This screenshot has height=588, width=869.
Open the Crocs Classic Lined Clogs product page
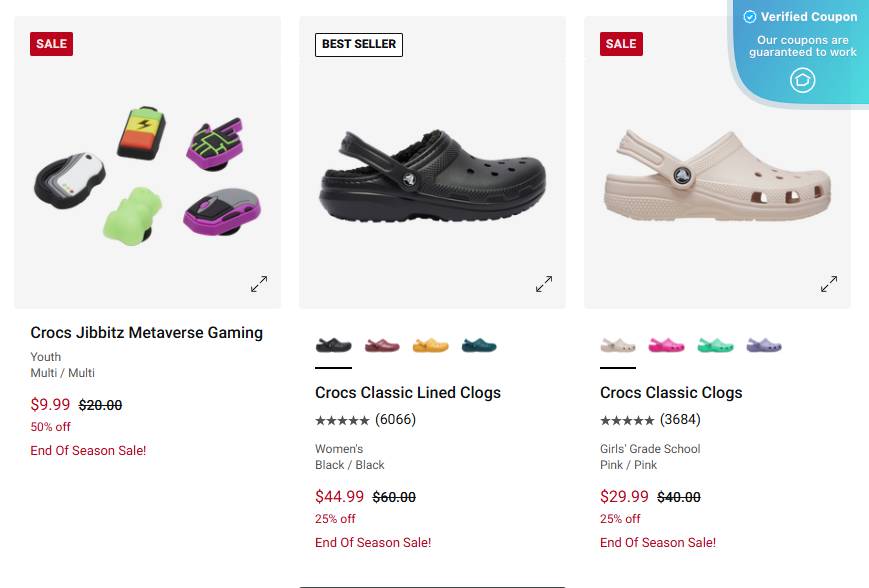point(408,392)
